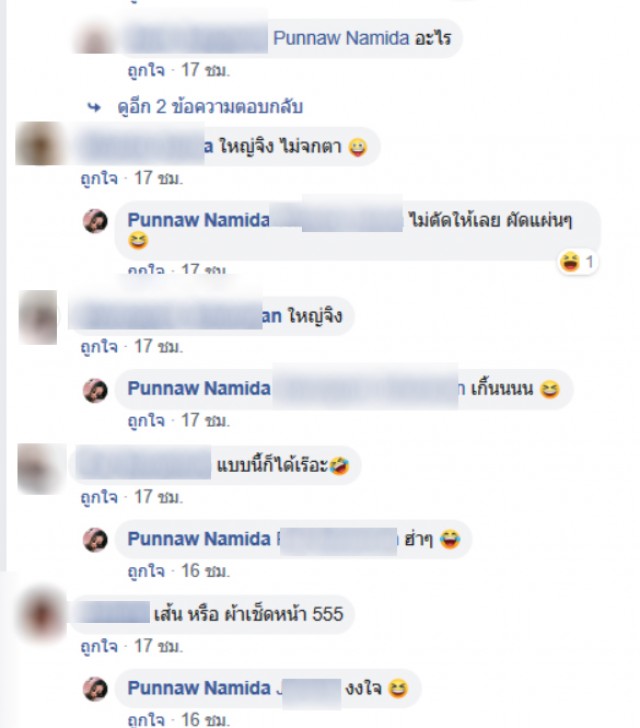
Task: Like the อะไร comment at the top
Action: click(x=146, y=71)
